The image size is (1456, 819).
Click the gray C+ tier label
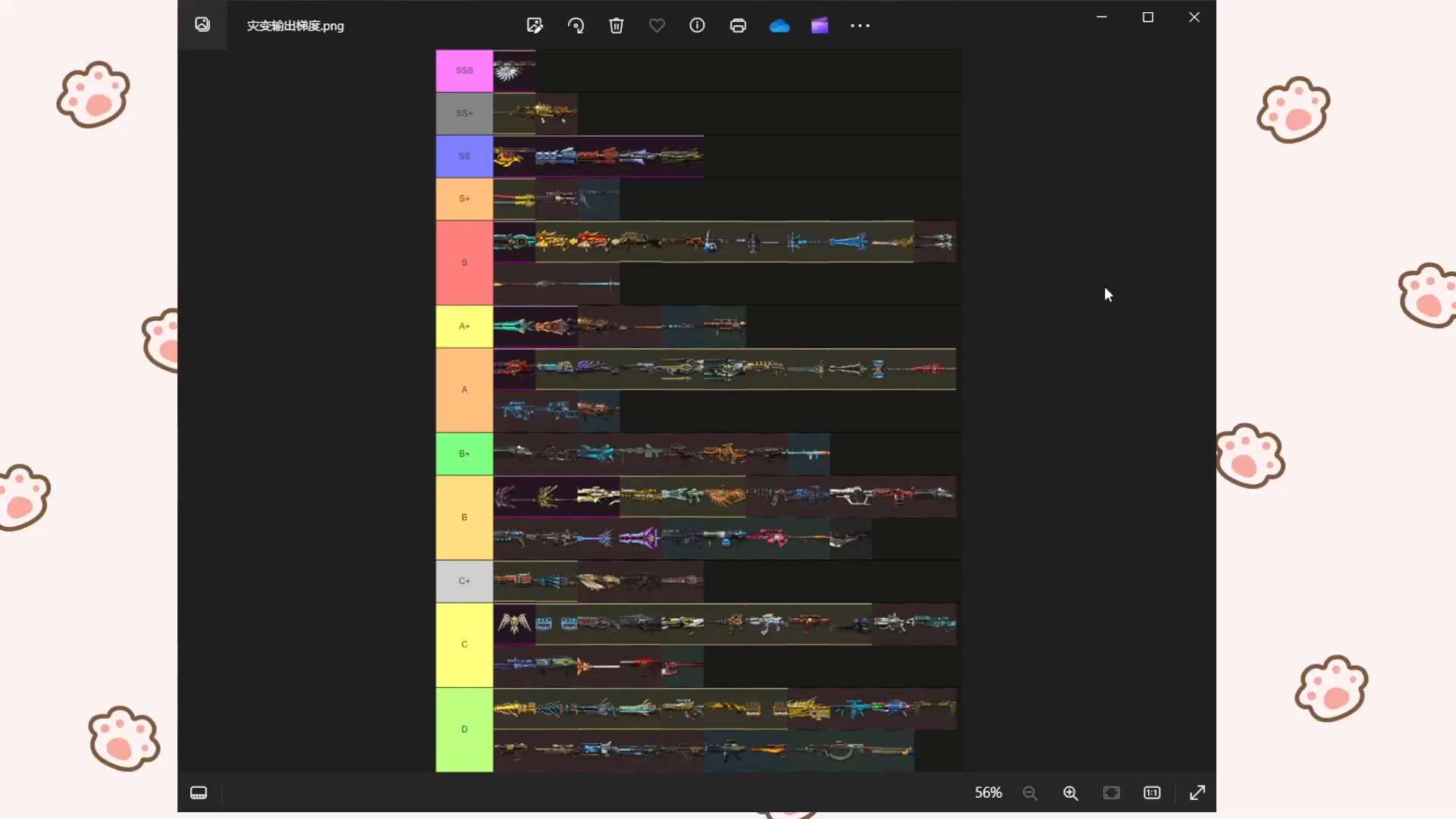point(464,581)
